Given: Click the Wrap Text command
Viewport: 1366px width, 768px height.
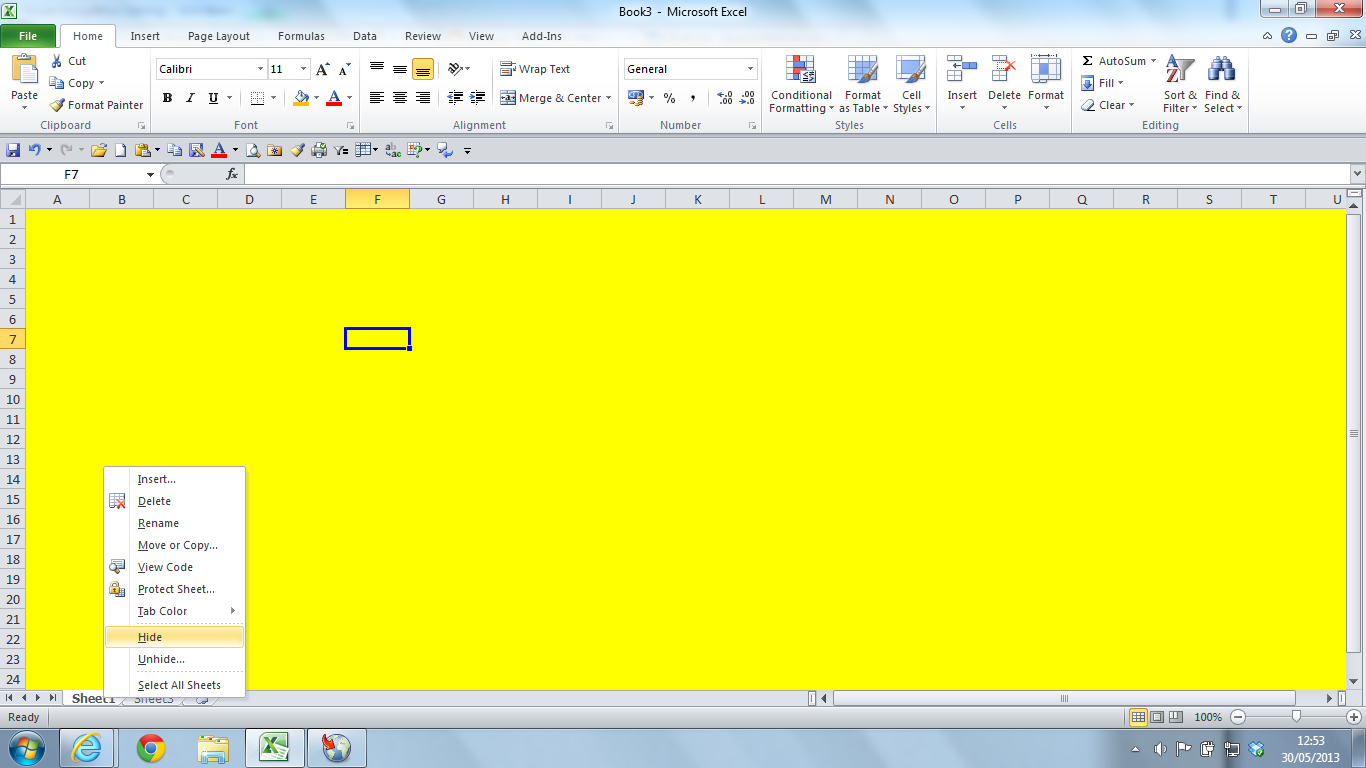Looking at the screenshot, I should coord(536,68).
